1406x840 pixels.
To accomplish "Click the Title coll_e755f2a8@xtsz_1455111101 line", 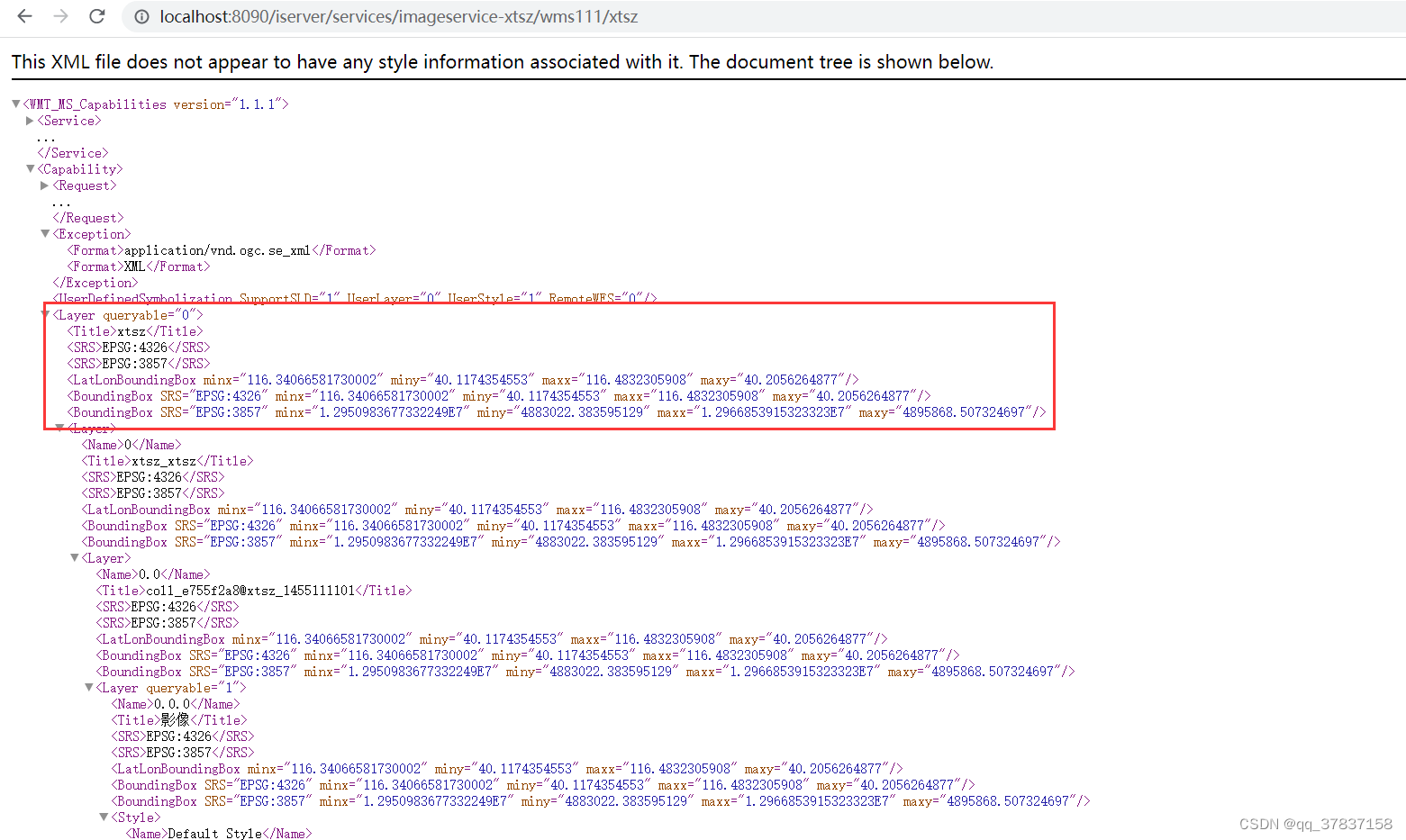I will click(254, 591).
